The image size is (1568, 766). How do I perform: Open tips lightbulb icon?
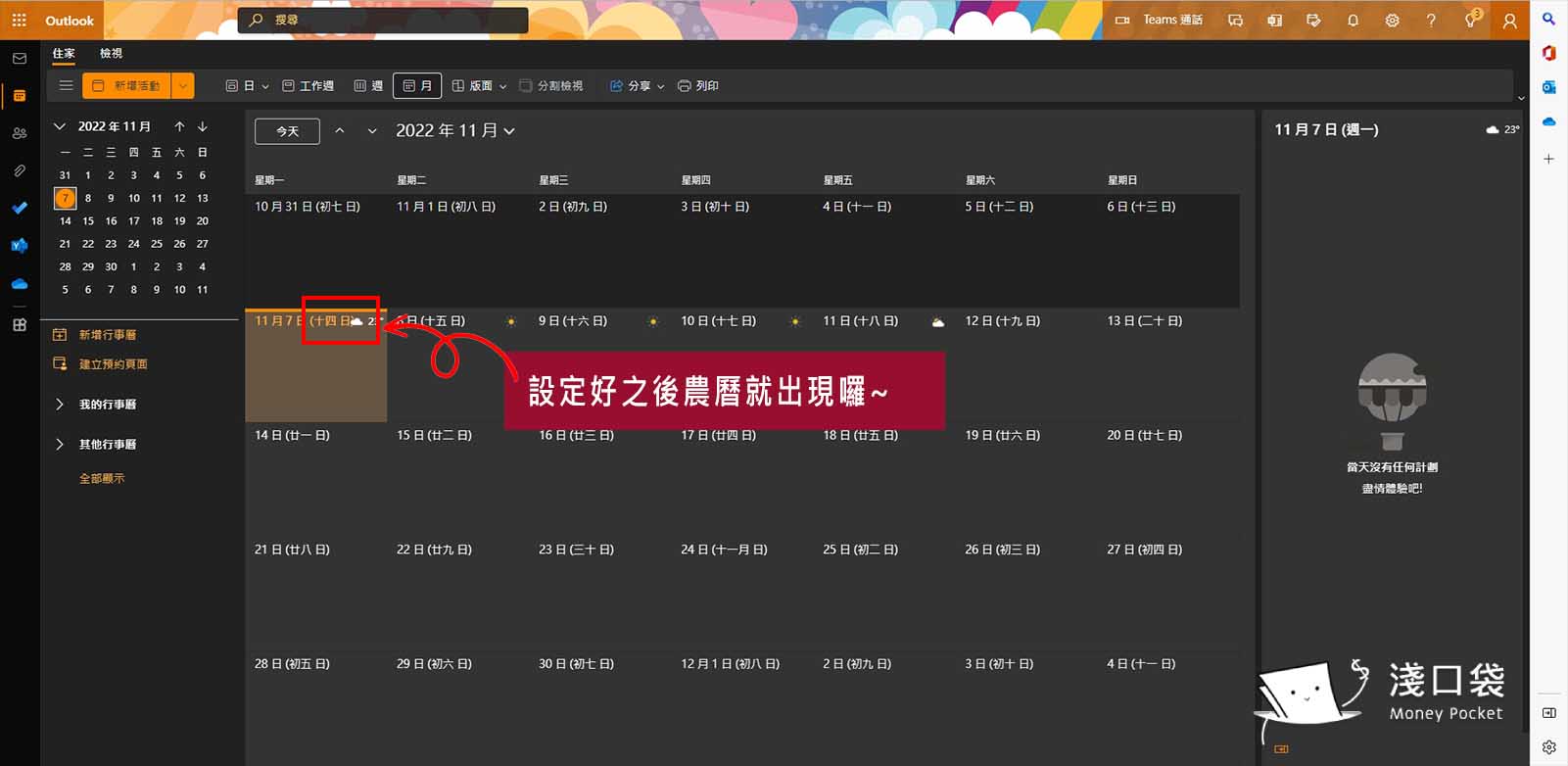1471,20
